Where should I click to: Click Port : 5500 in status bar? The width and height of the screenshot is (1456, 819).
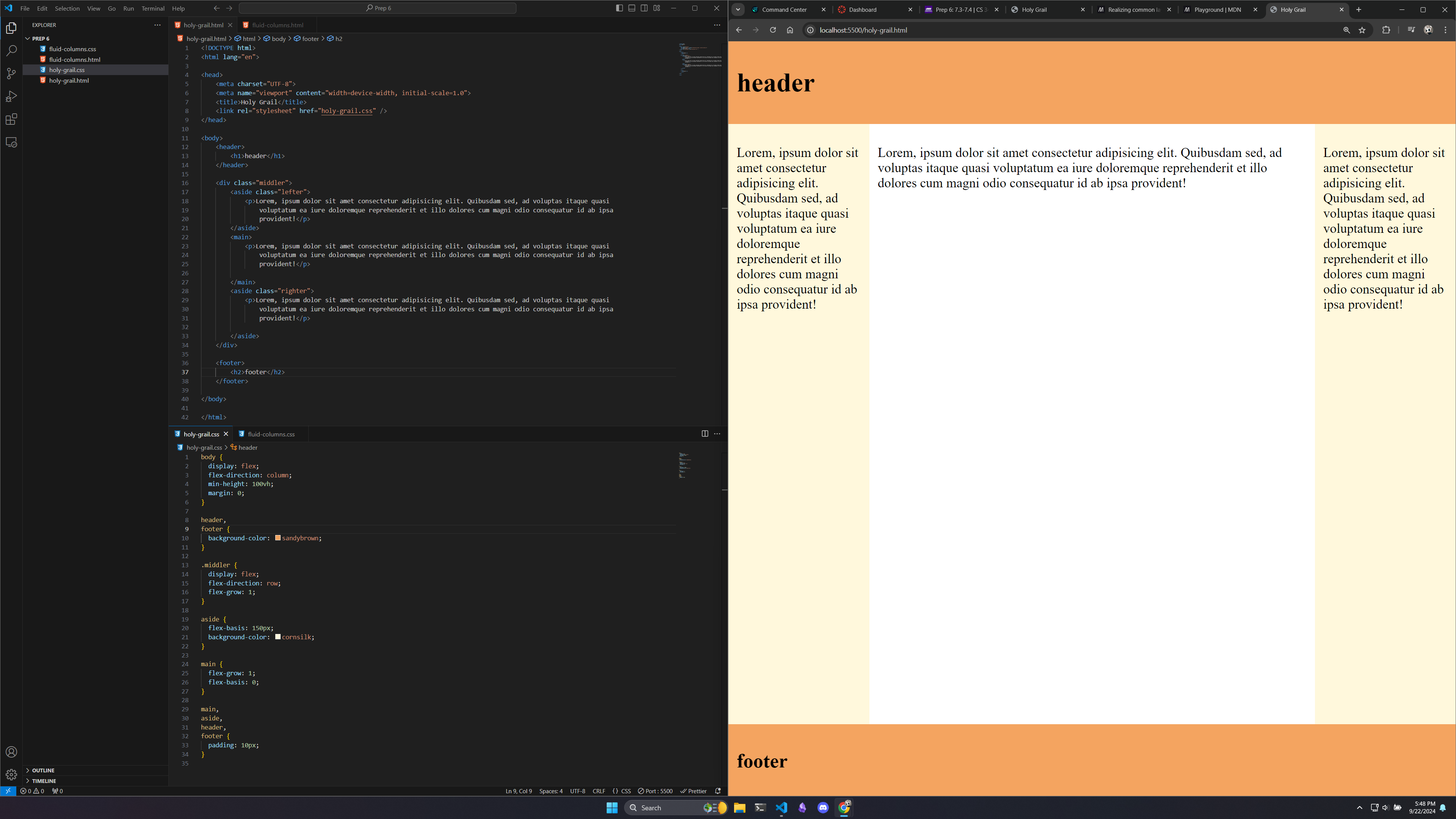[655, 791]
